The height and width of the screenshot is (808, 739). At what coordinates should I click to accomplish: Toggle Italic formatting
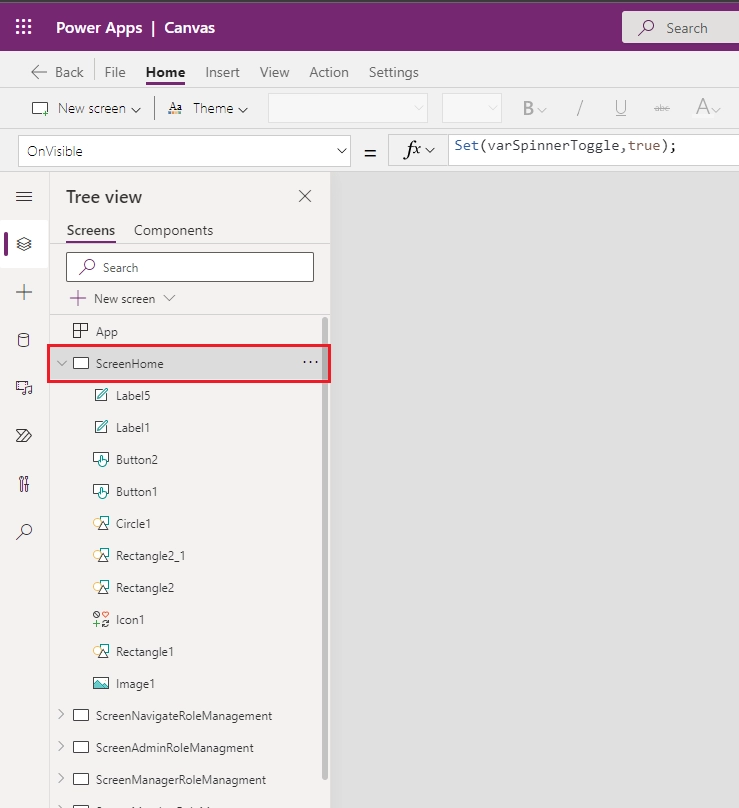point(580,108)
